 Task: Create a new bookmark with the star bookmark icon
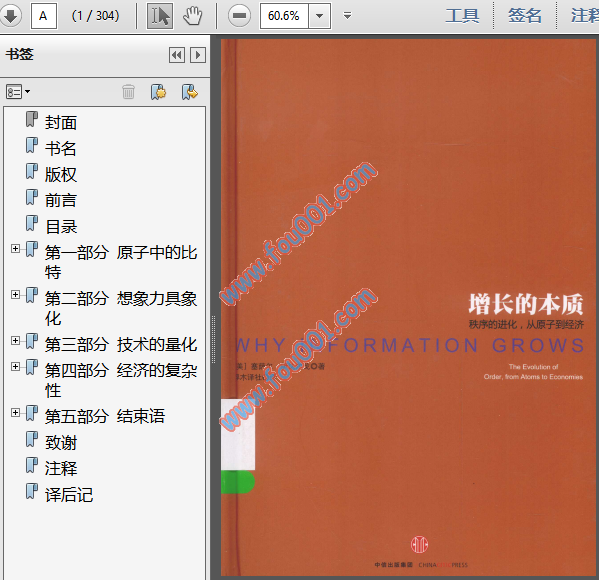click(158, 92)
